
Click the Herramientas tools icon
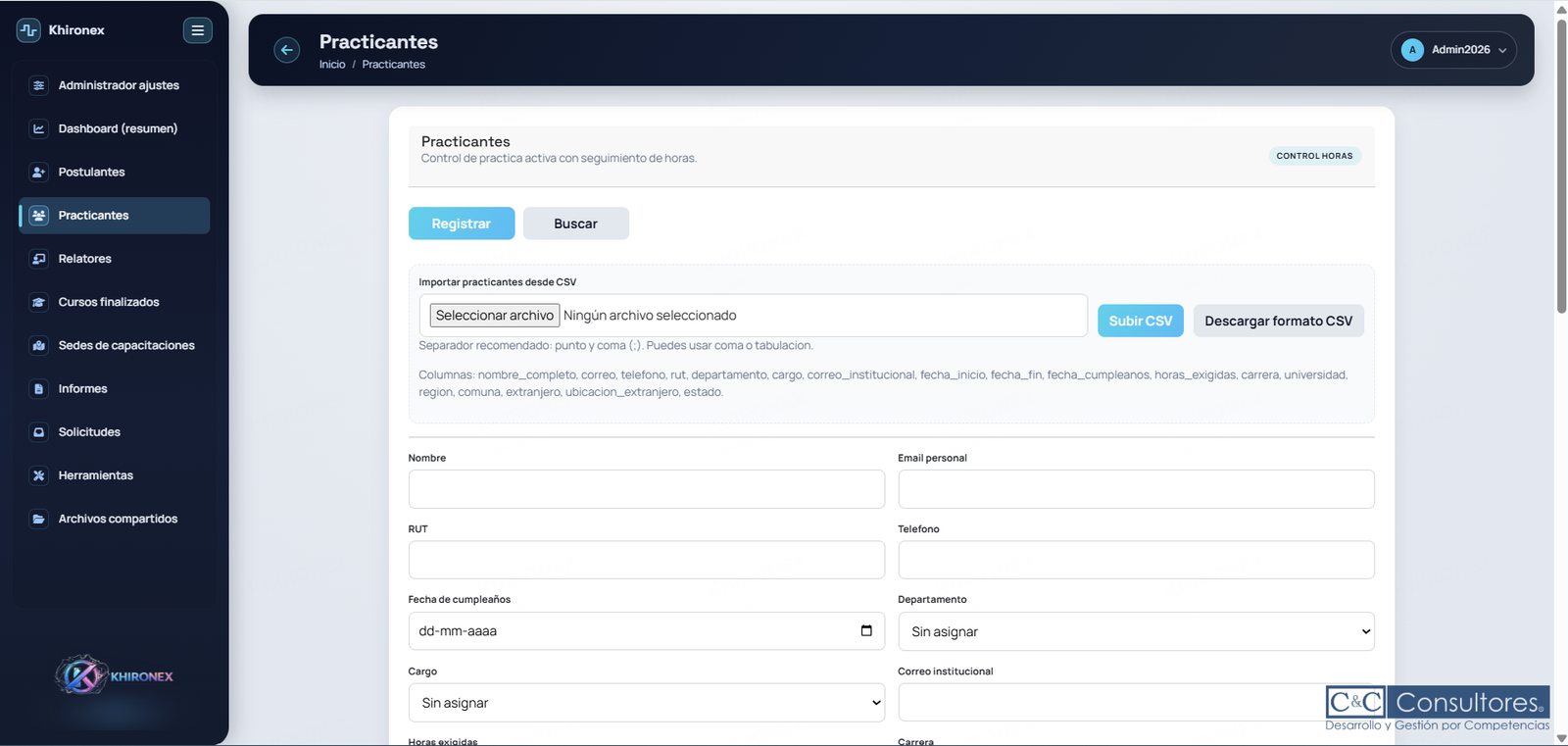(38, 475)
